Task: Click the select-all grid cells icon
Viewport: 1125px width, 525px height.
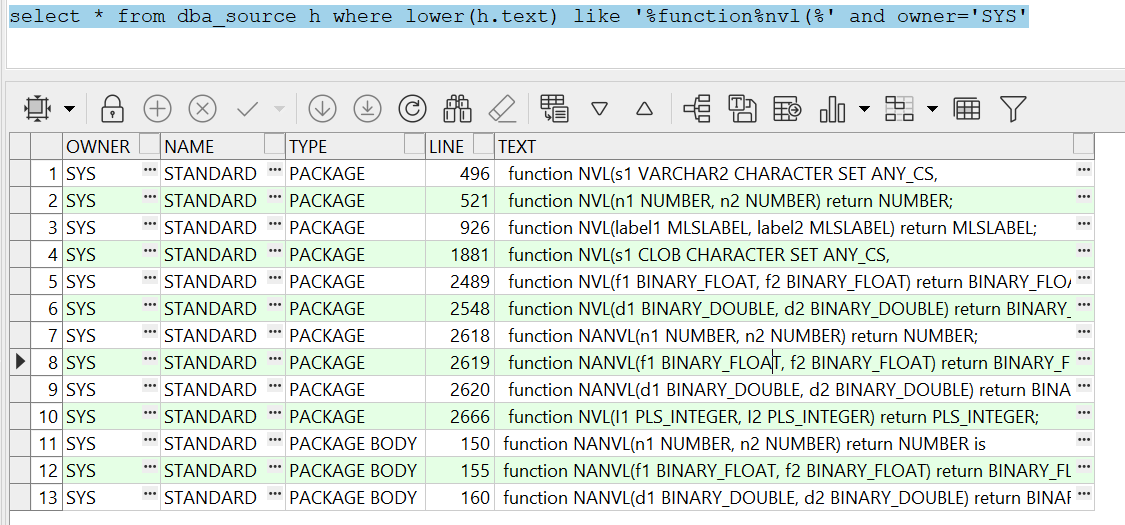Action: [37, 109]
